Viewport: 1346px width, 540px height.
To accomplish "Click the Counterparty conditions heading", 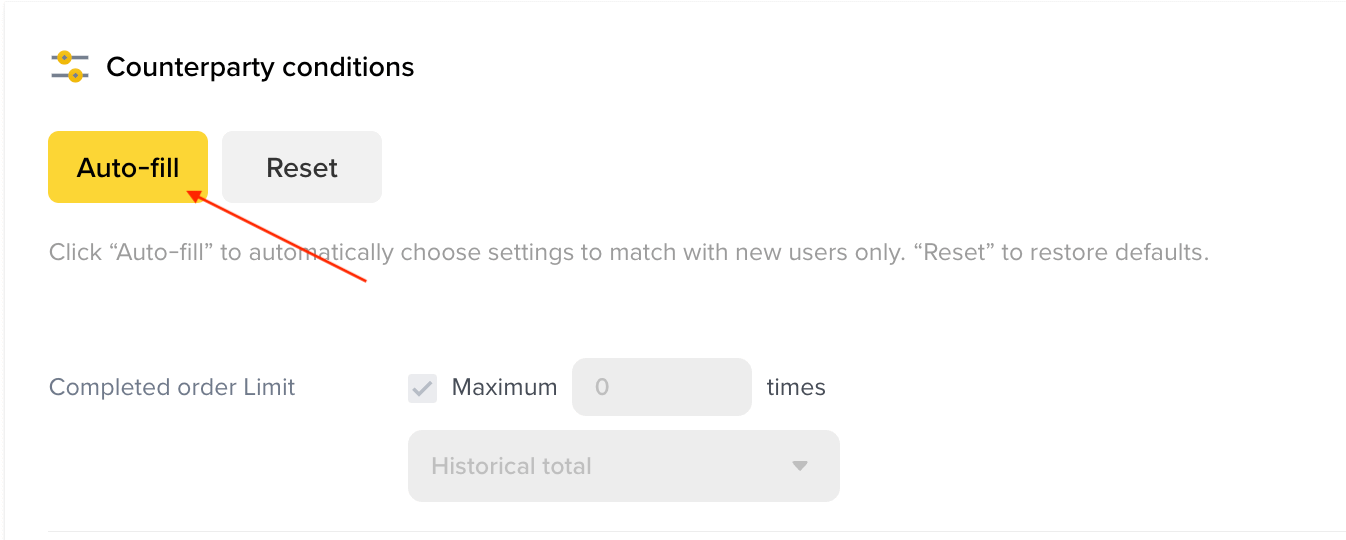I will [260, 67].
